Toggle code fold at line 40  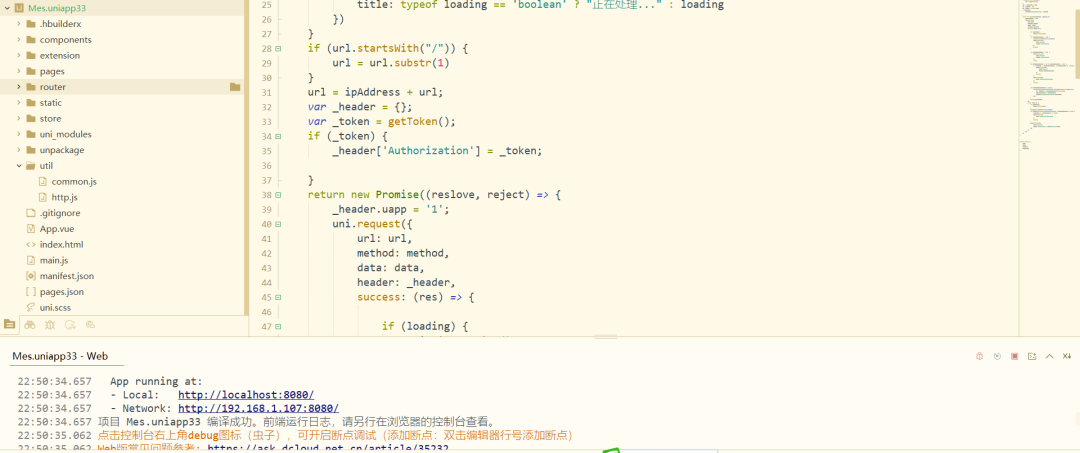278,225
